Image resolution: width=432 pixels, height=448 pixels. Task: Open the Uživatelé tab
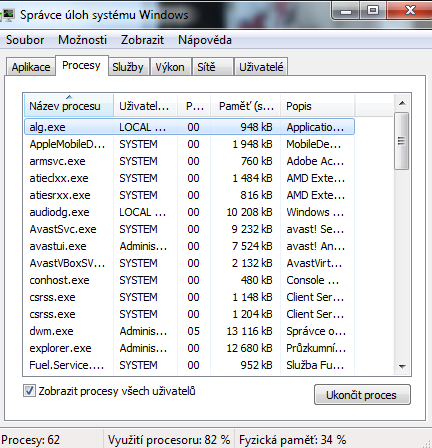click(x=261, y=67)
